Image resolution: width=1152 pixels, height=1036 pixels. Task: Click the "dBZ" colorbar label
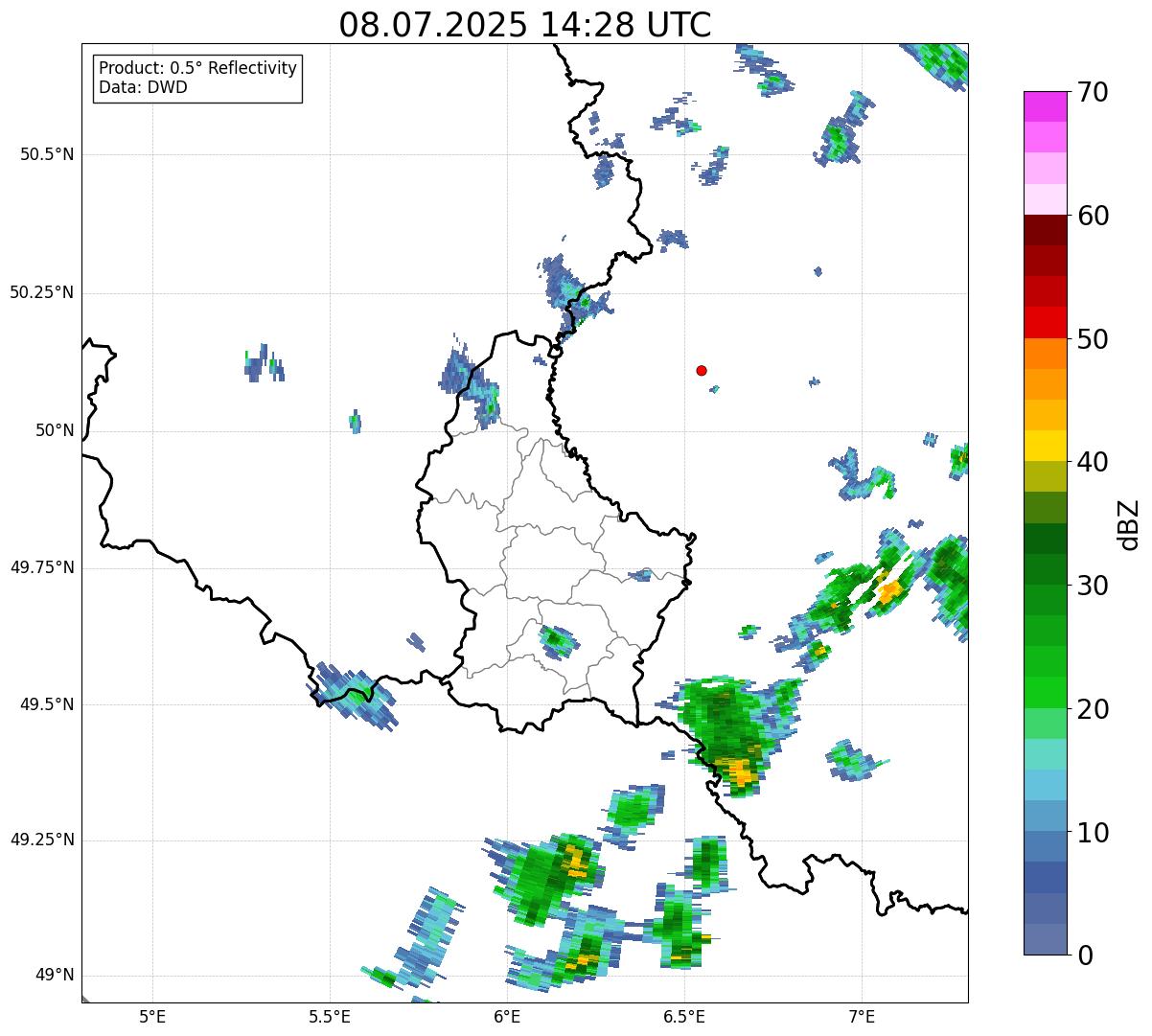1129,524
